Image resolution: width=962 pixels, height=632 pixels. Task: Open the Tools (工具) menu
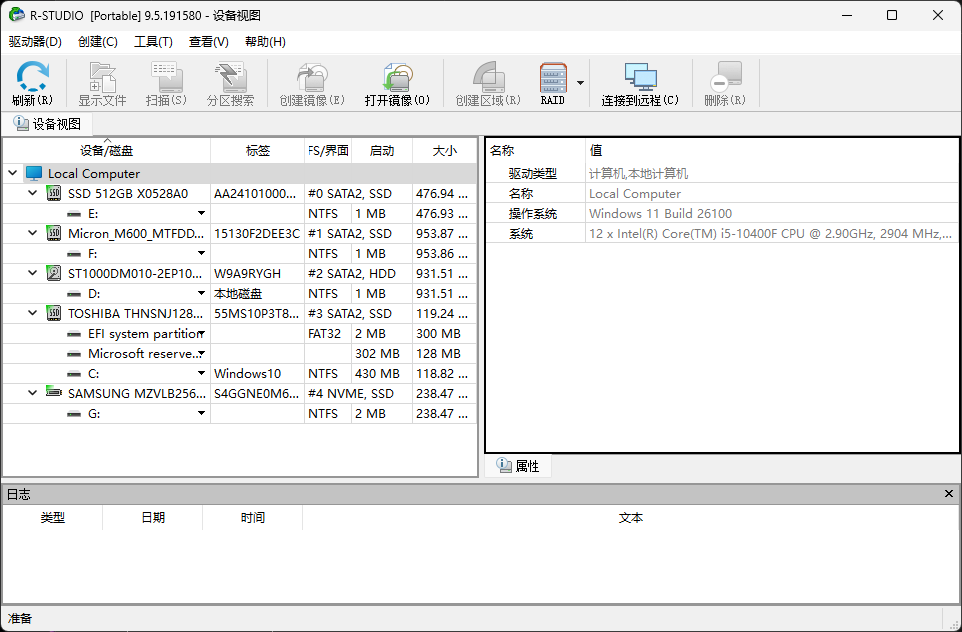[x=153, y=42]
